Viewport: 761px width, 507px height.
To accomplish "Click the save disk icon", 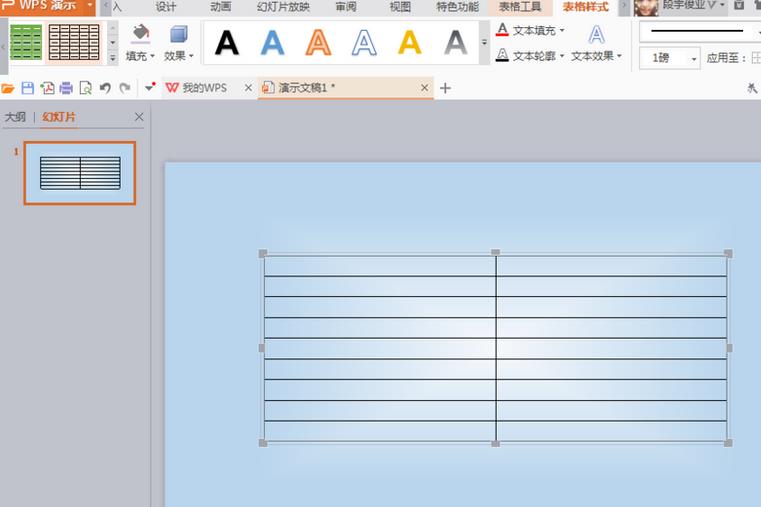I will pyautogui.click(x=28, y=88).
